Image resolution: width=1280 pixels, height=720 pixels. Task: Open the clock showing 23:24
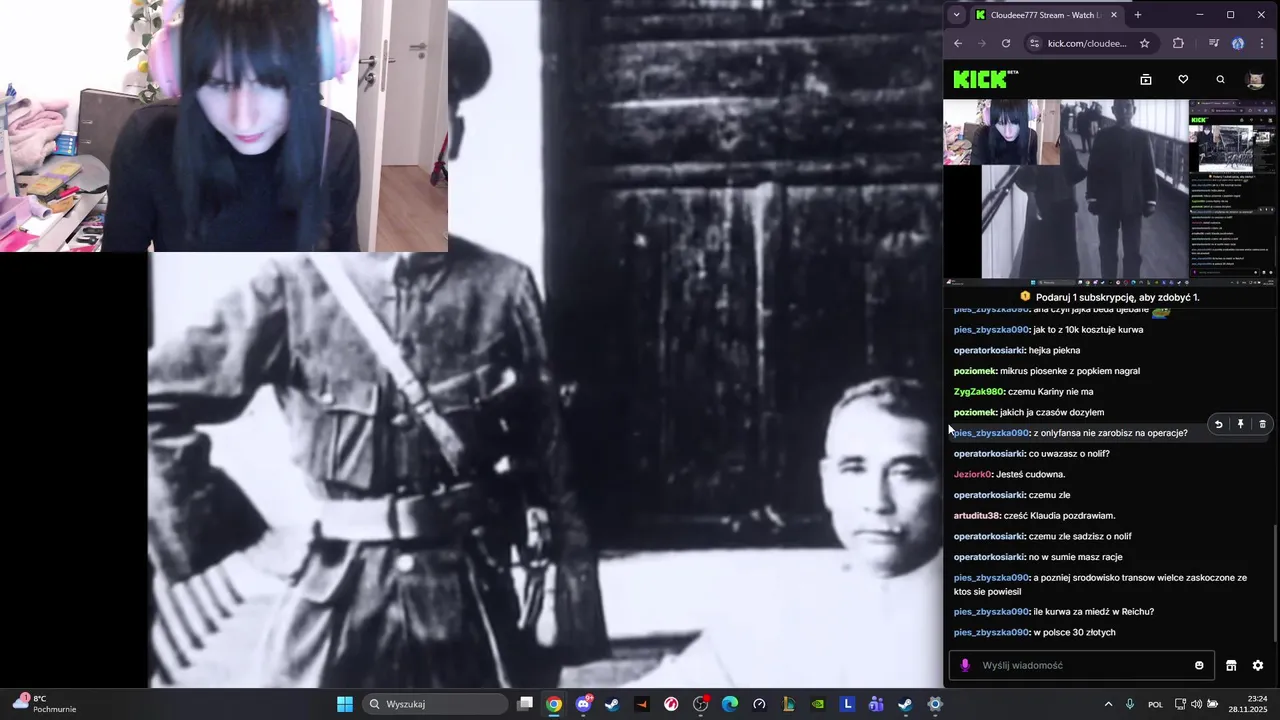(x=1249, y=704)
